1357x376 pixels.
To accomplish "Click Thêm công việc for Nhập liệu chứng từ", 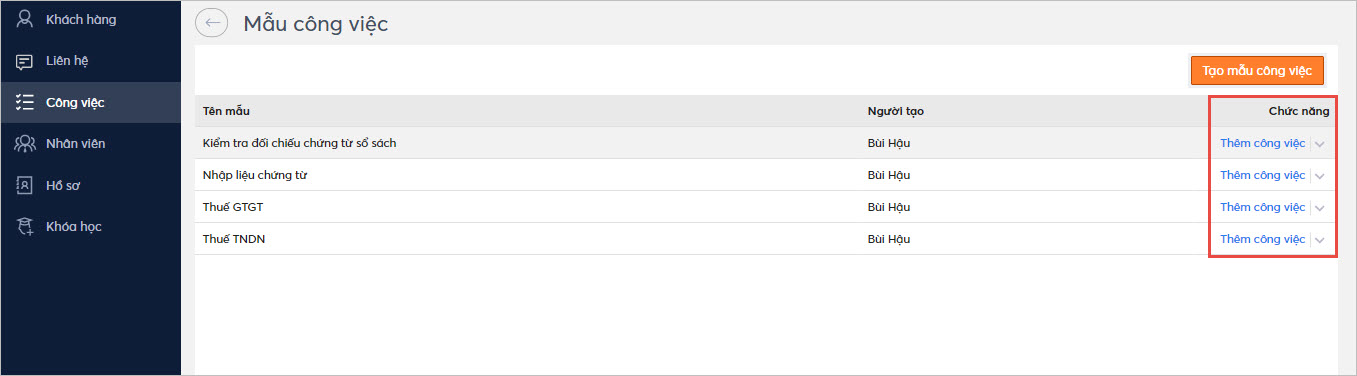I will (x=1262, y=175).
